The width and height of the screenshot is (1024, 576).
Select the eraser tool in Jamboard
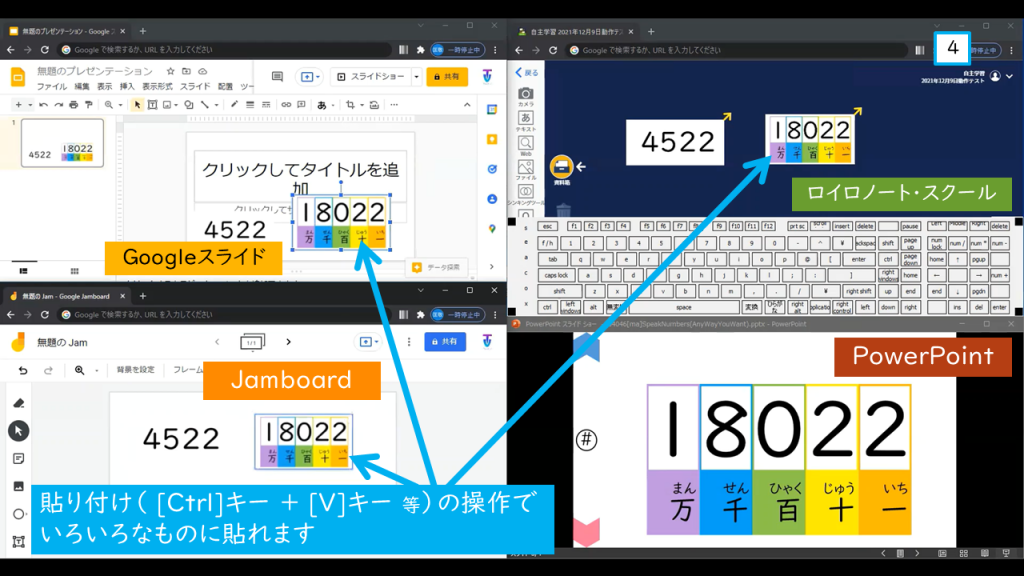(x=18, y=404)
